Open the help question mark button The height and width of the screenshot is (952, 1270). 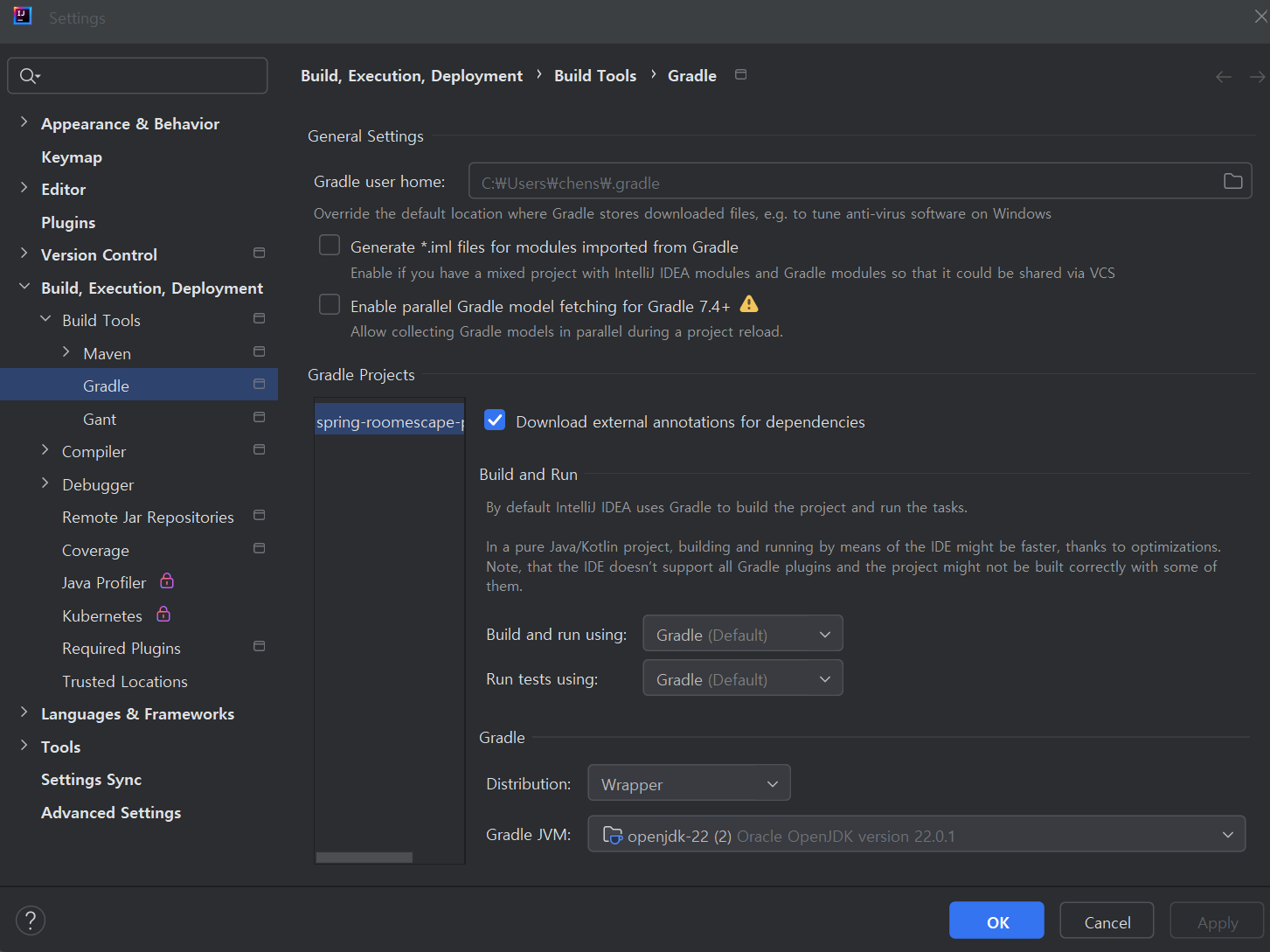(x=31, y=920)
